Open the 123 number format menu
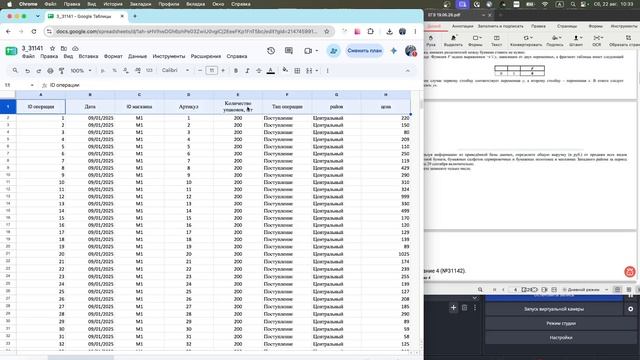The height and width of the screenshot is (360, 640). click(149, 71)
